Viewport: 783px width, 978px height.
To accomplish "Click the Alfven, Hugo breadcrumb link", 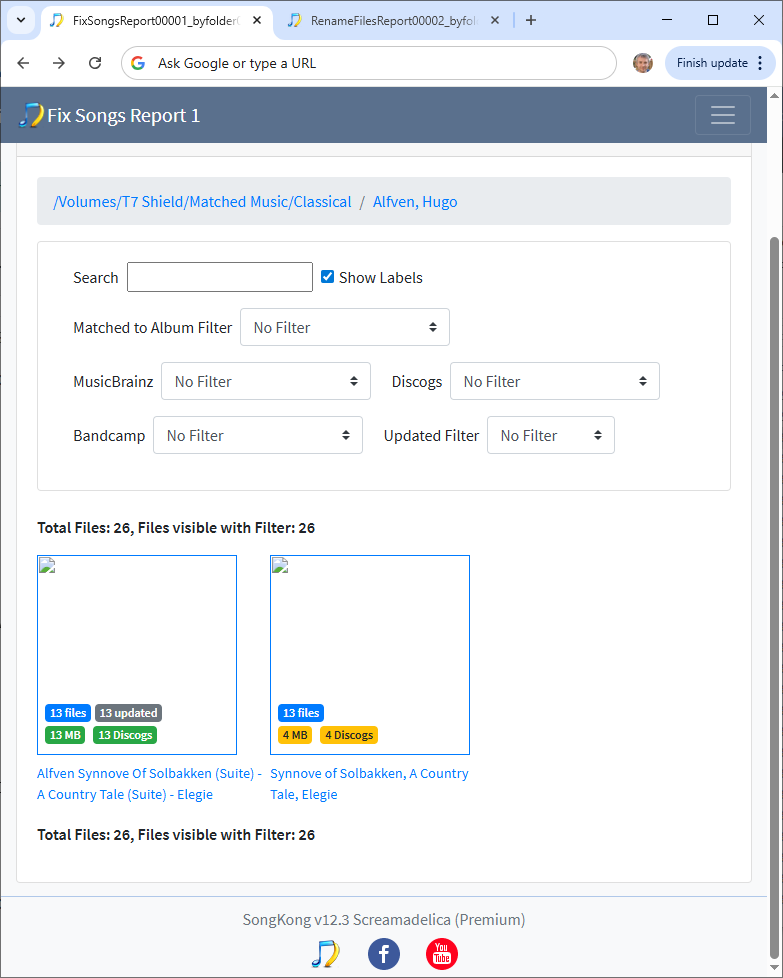I will pos(415,202).
